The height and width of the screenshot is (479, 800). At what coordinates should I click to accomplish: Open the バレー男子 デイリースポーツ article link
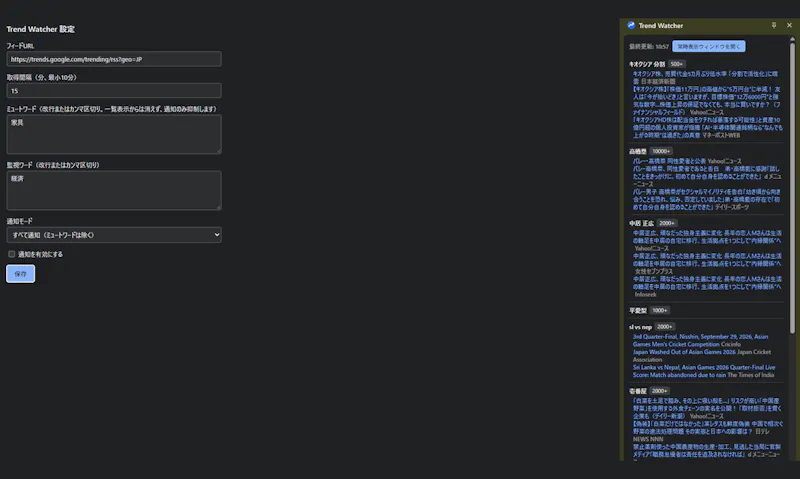coord(706,199)
